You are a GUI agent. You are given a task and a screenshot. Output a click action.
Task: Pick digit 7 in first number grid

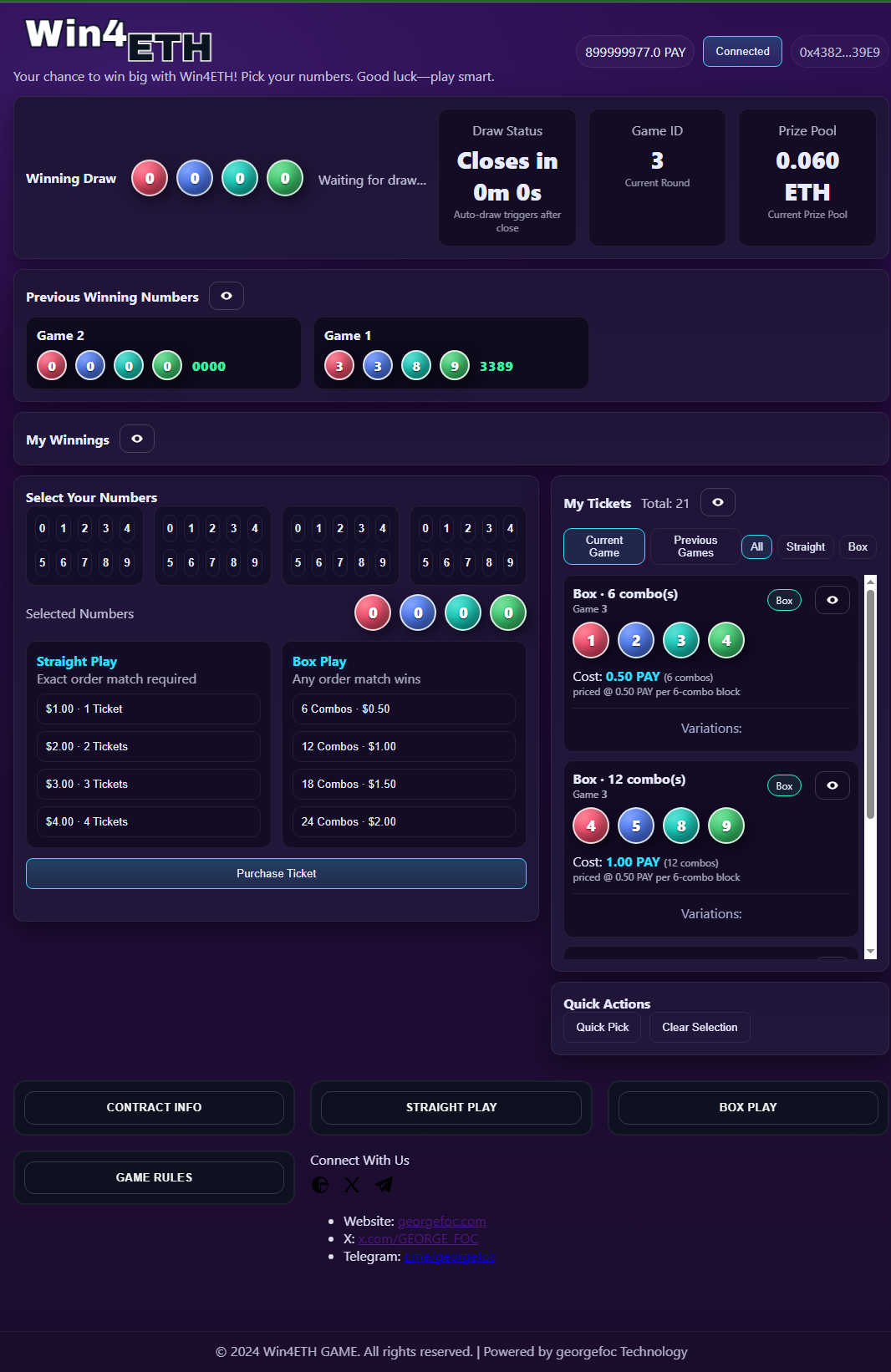pos(84,562)
